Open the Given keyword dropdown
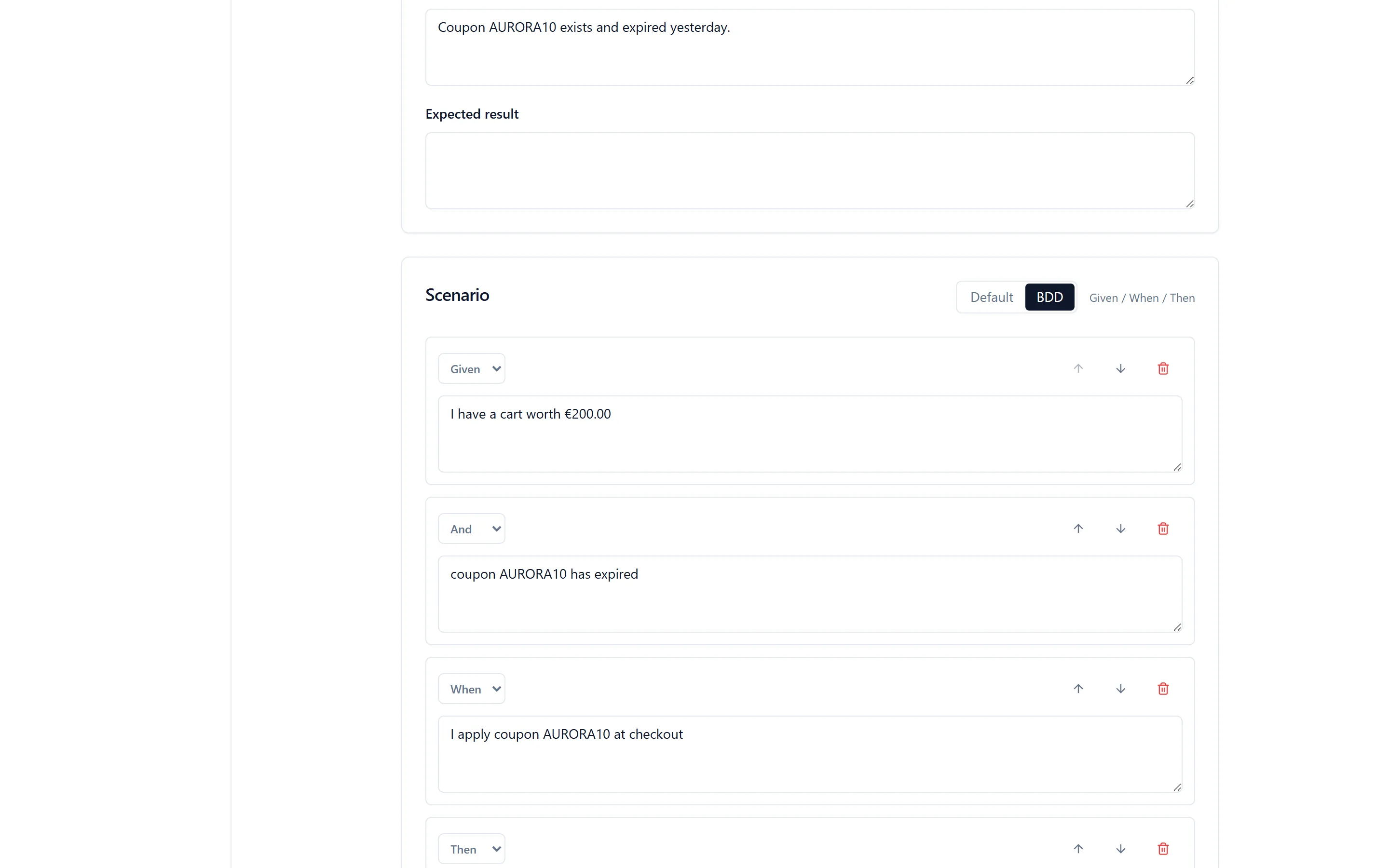The image size is (1389, 868). 471,368
